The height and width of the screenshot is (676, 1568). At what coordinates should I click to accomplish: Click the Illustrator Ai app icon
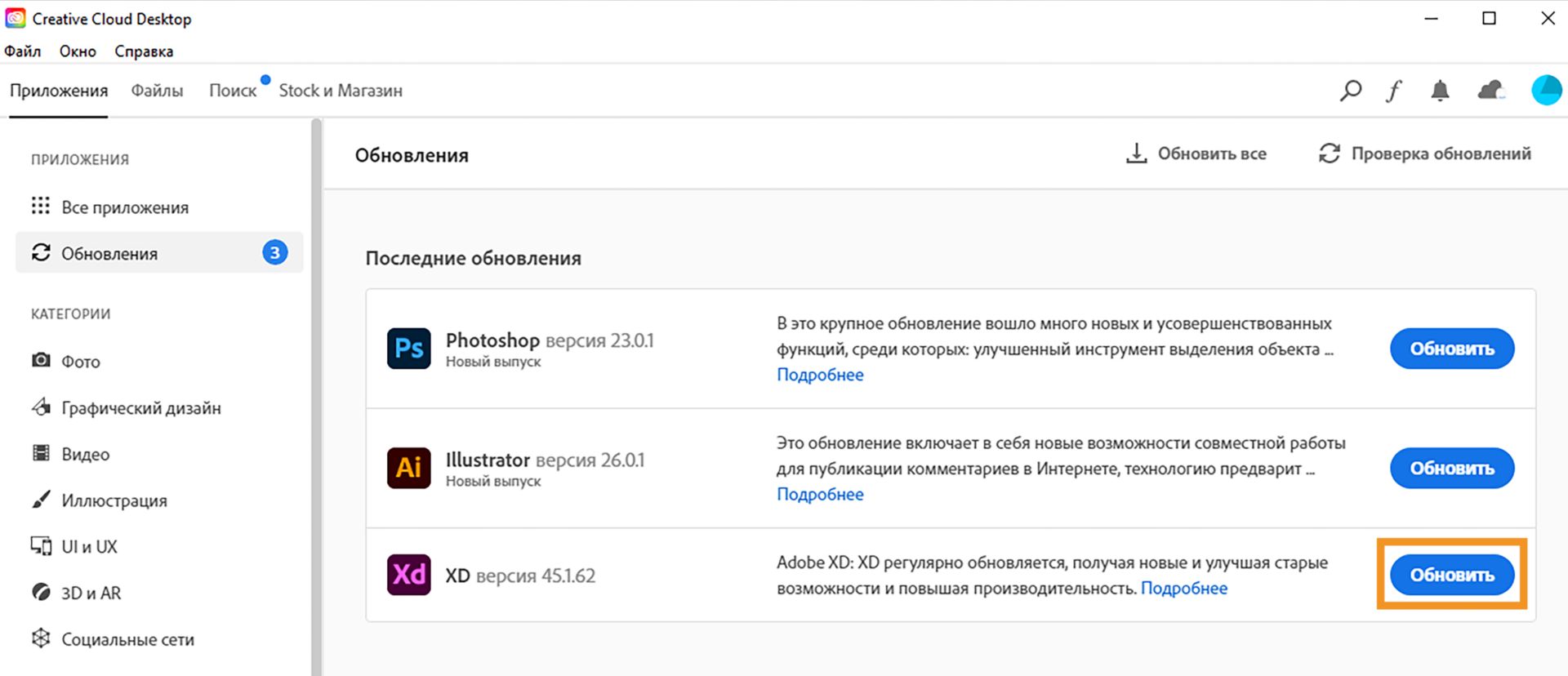[408, 468]
